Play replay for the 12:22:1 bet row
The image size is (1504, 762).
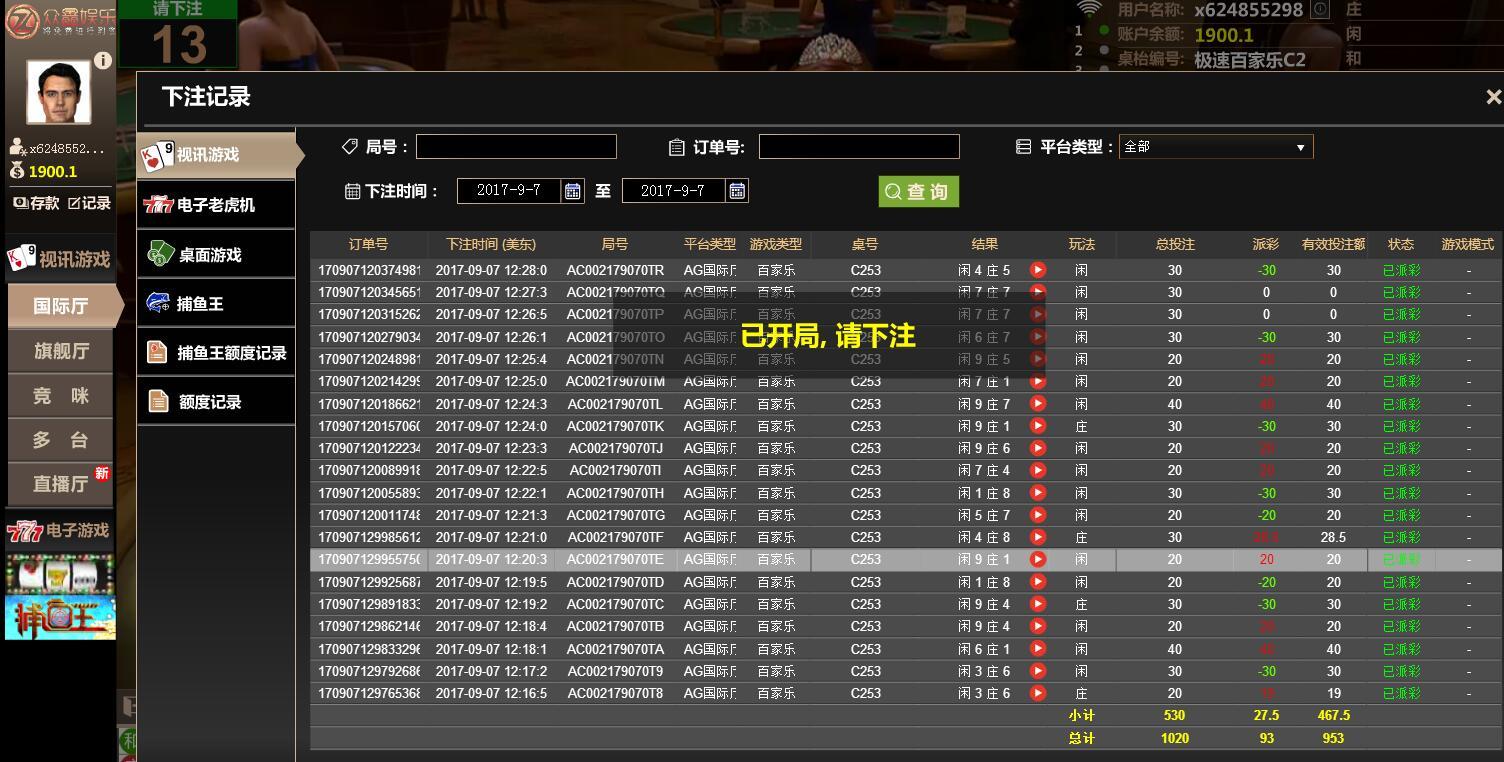1038,493
